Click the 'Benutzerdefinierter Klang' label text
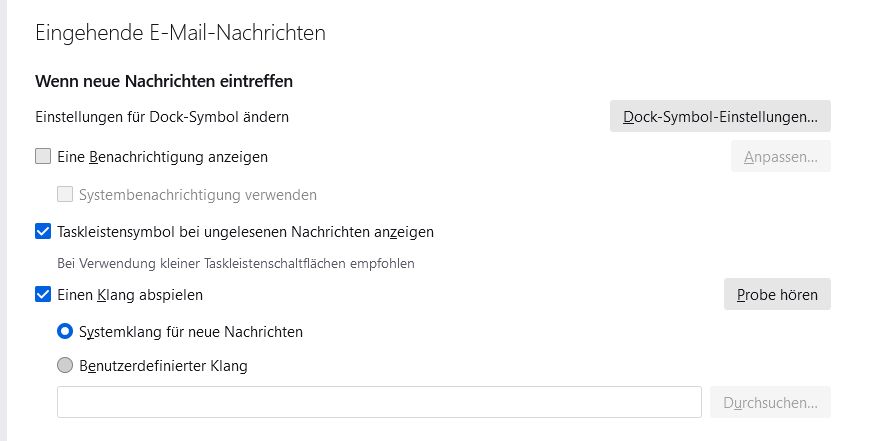 pos(163,366)
